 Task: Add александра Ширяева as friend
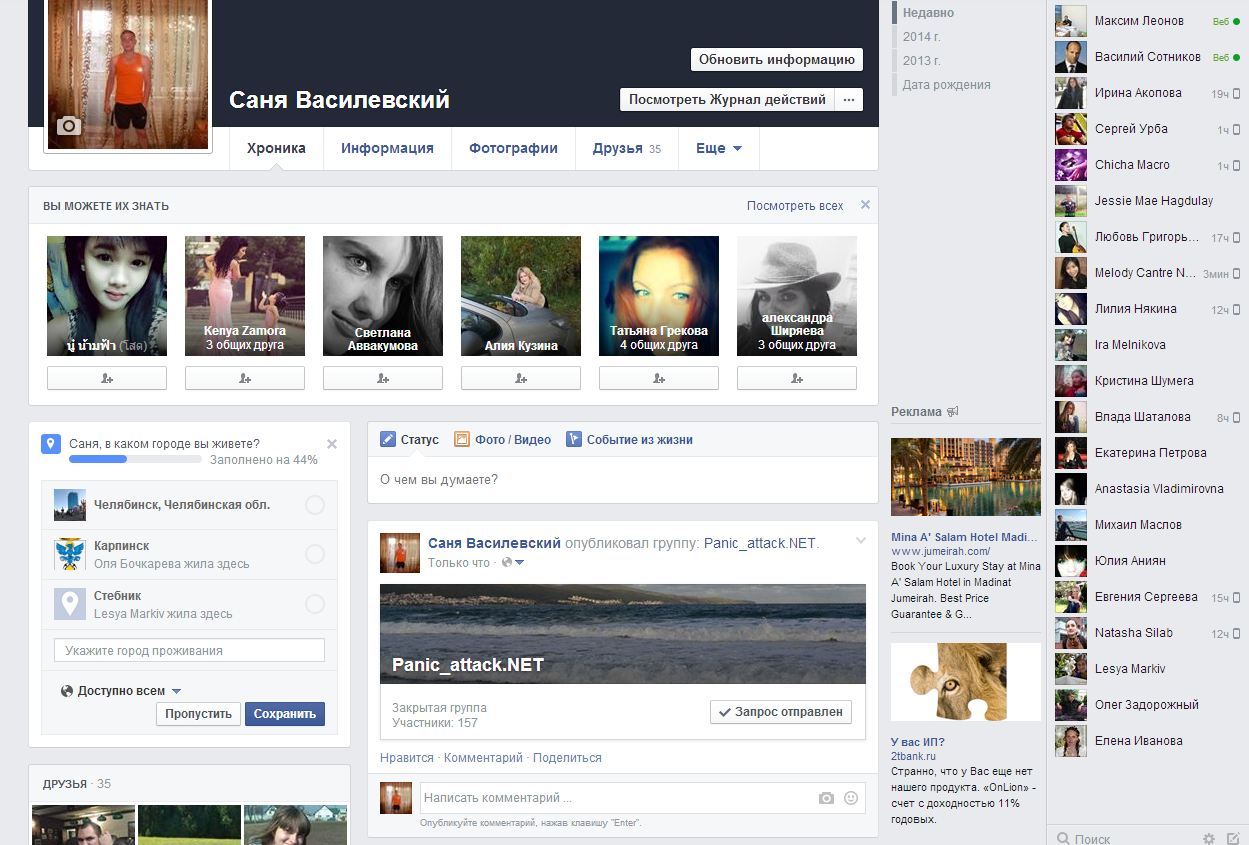click(797, 378)
